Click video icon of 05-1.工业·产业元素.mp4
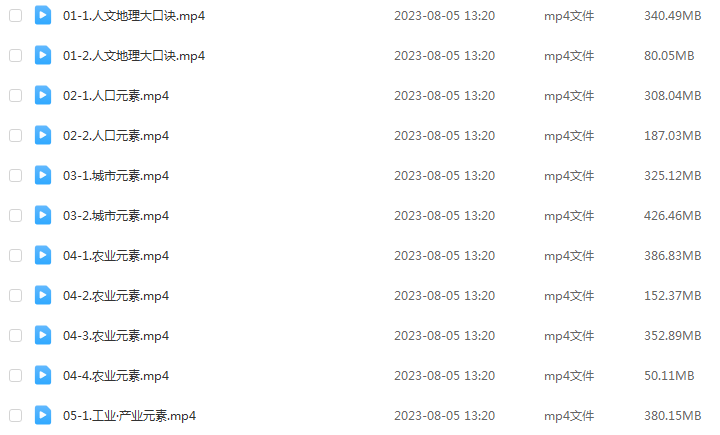 [x=43, y=415]
